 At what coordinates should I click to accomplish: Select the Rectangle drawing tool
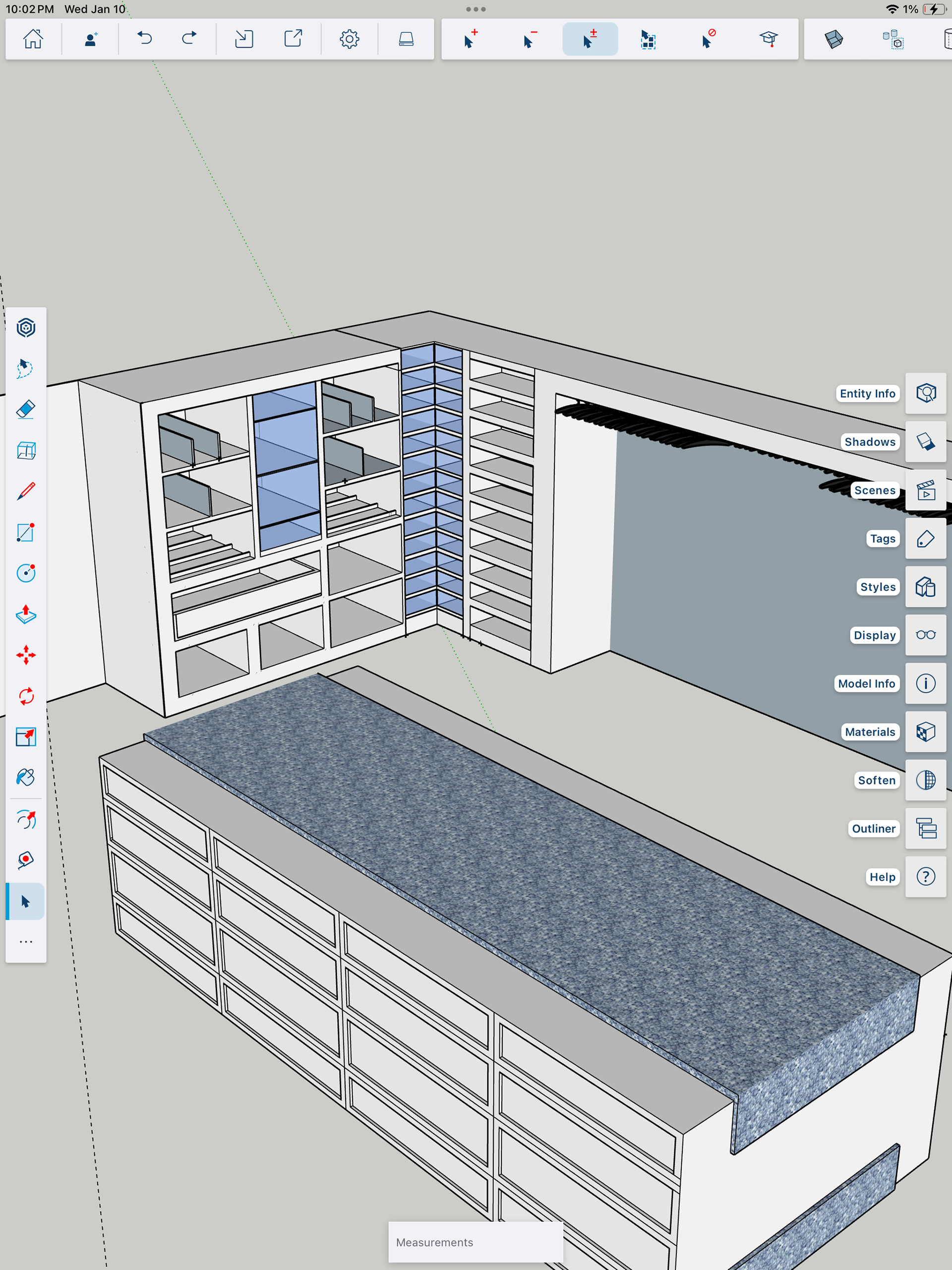tap(26, 532)
